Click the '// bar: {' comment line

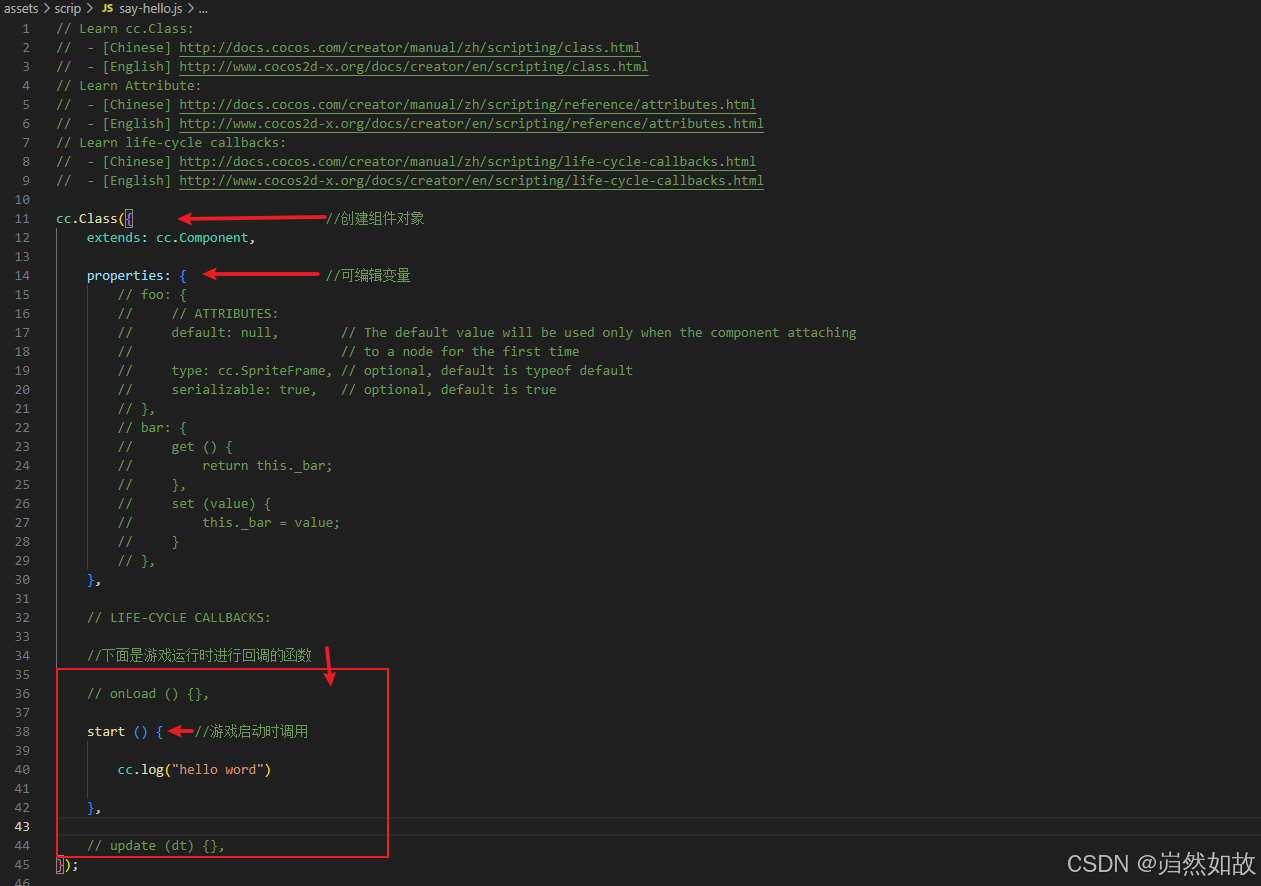pyautogui.click(x=152, y=427)
